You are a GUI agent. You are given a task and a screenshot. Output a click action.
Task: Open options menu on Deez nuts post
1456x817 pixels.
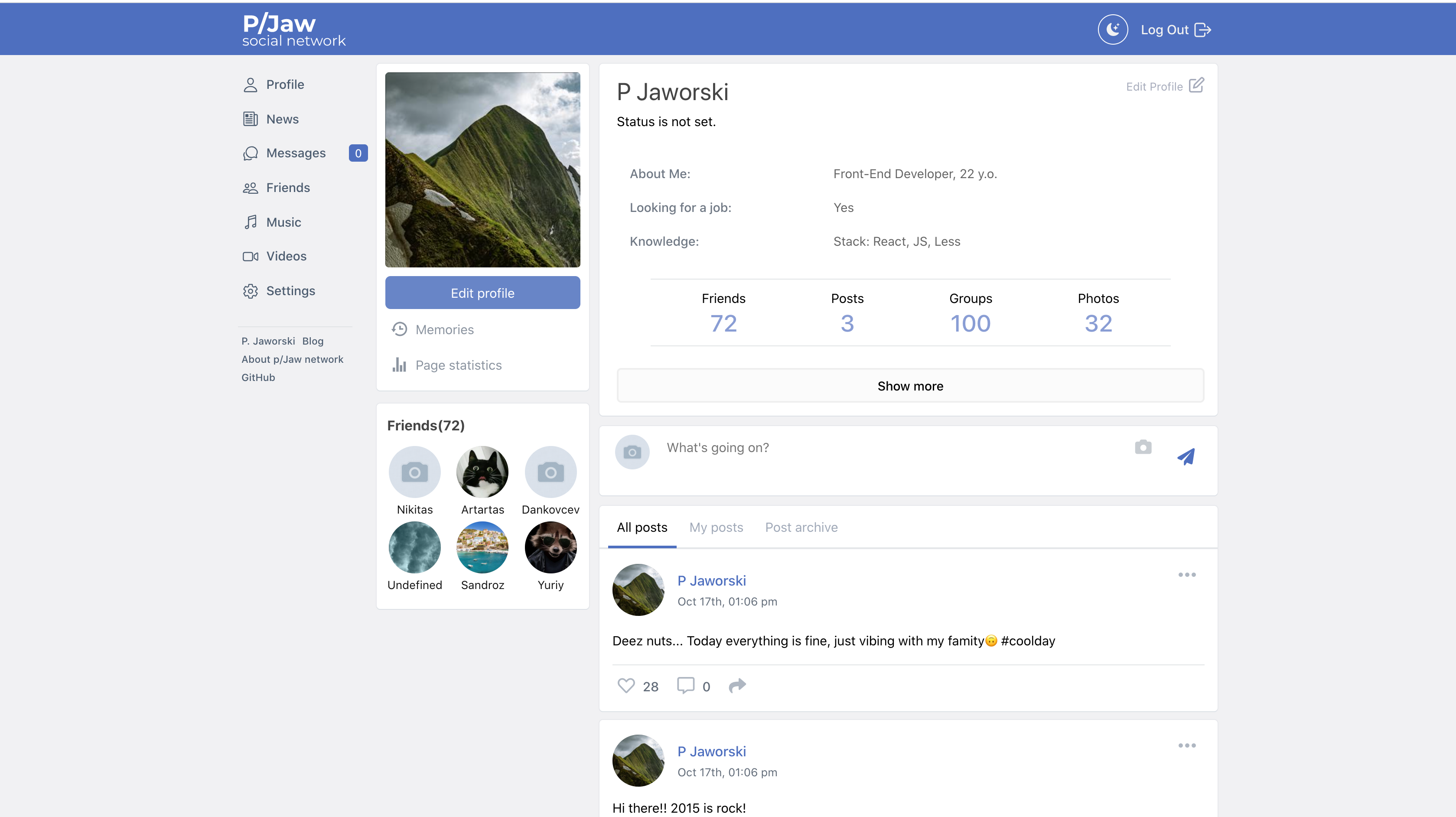coord(1186,575)
